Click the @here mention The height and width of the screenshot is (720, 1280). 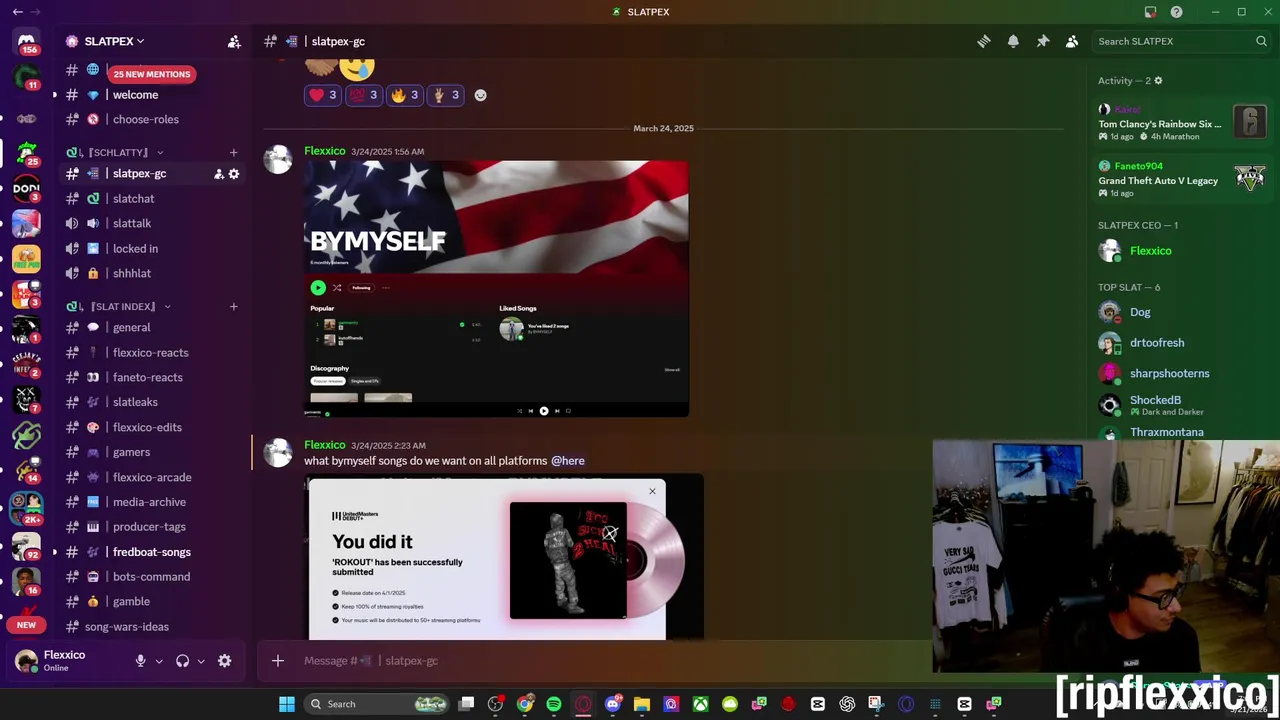(x=568, y=461)
